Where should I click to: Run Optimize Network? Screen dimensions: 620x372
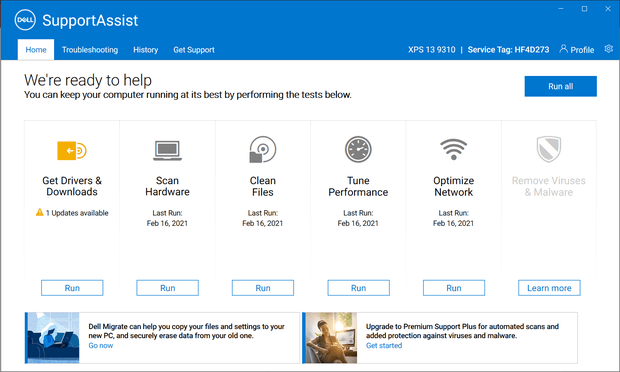point(454,288)
